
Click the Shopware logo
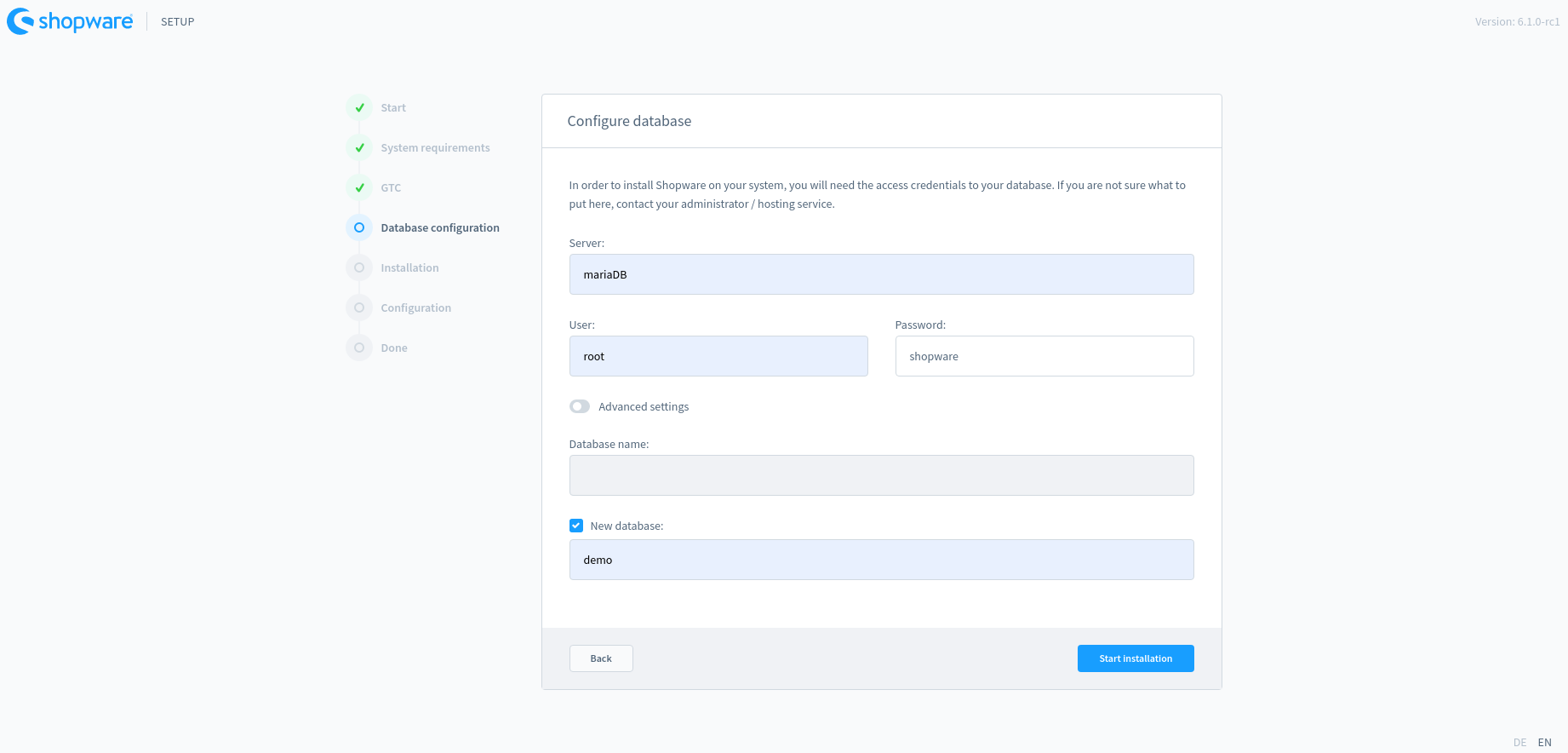[x=70, y=21]
